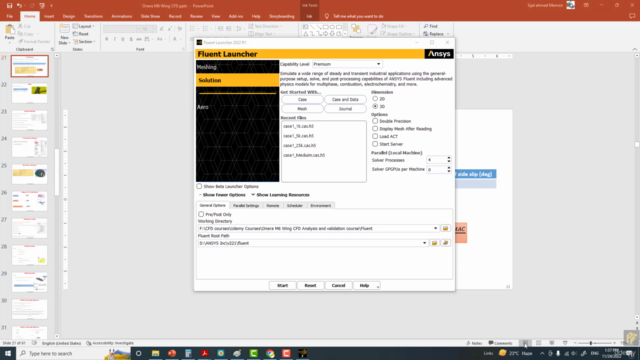Switch to the Remote tab
The image size is (640, 360).
coord(273,206)
